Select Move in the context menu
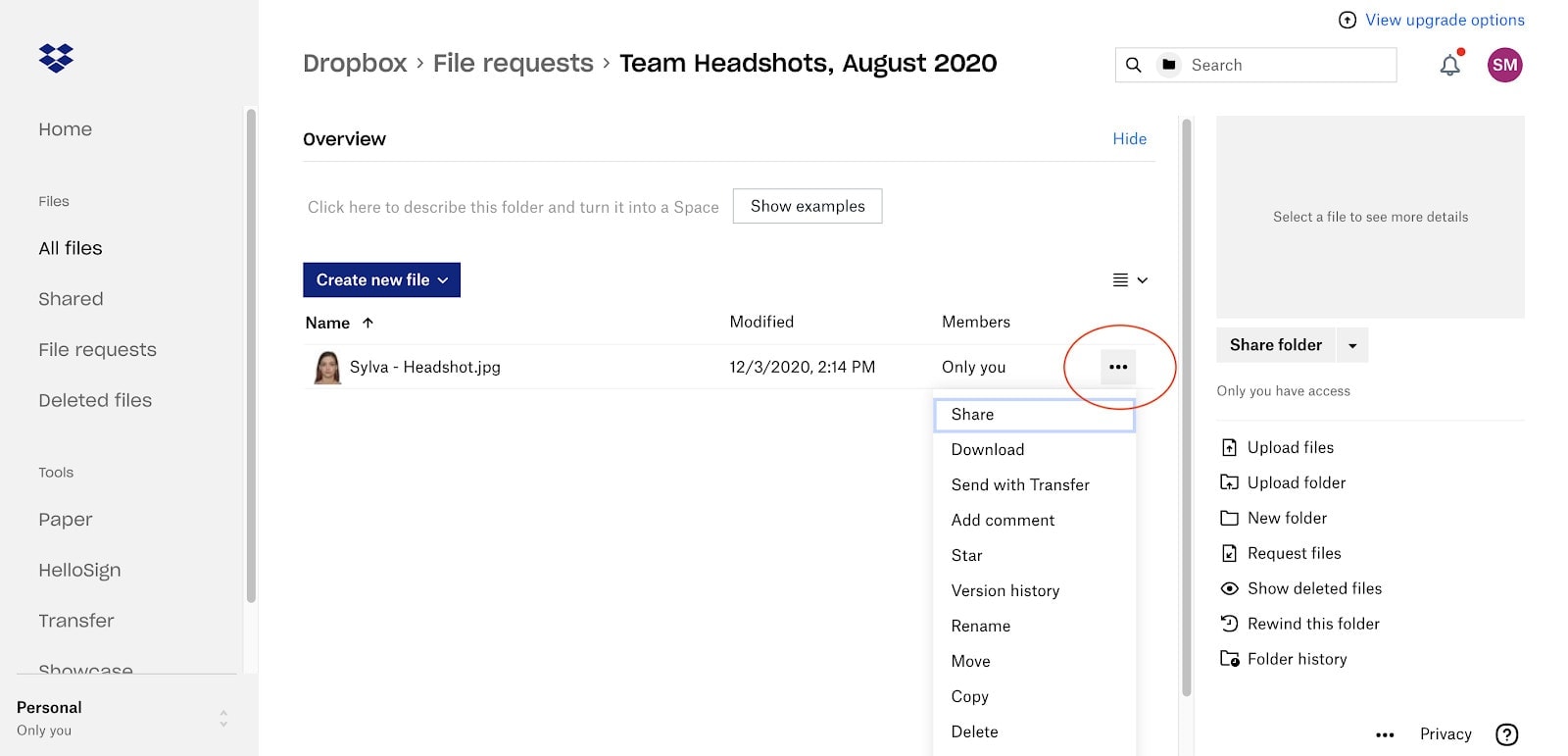1568x756 pixels. point(1034,662)
